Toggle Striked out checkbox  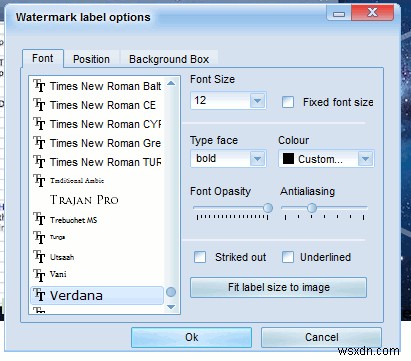pyautogui.click(x=200, y=257)
